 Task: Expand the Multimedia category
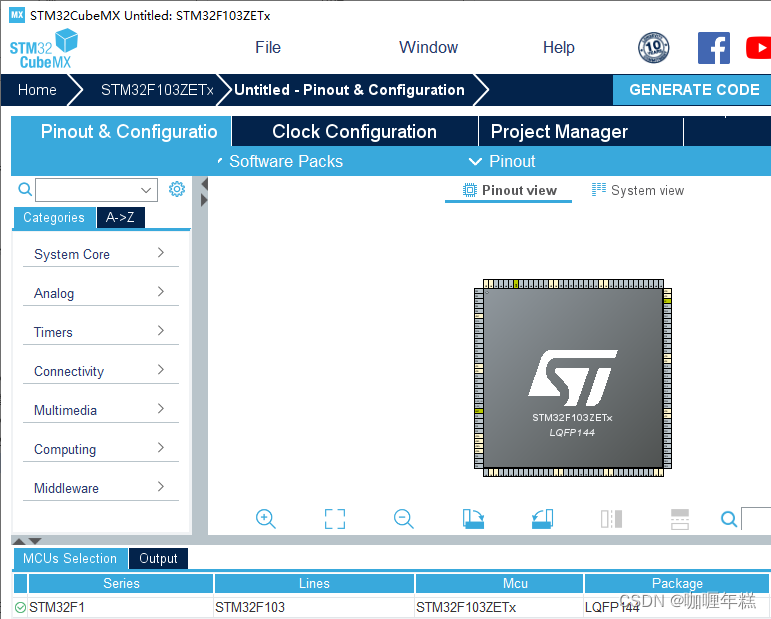click(x=101, y=410)
